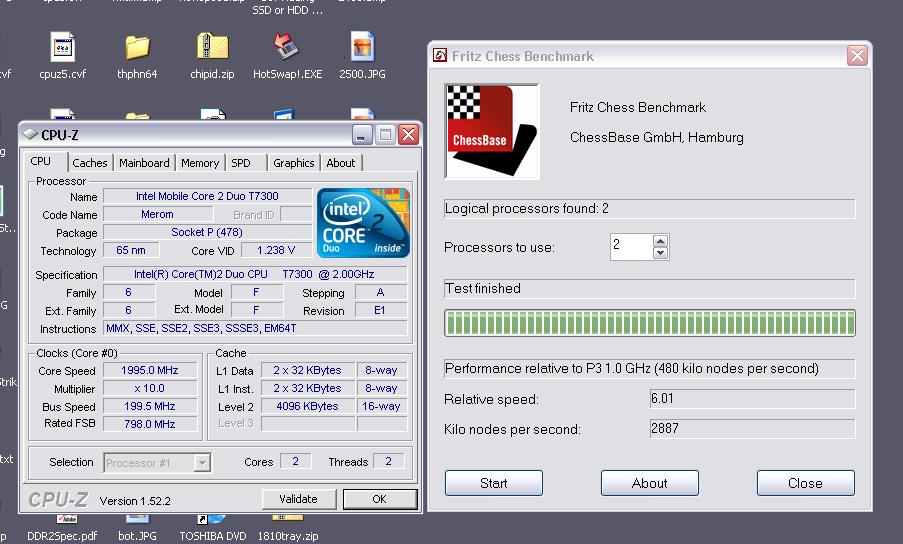Decrease processors to use with down arrow
This screenshot has width=903, height=544.
coord(661,253)
